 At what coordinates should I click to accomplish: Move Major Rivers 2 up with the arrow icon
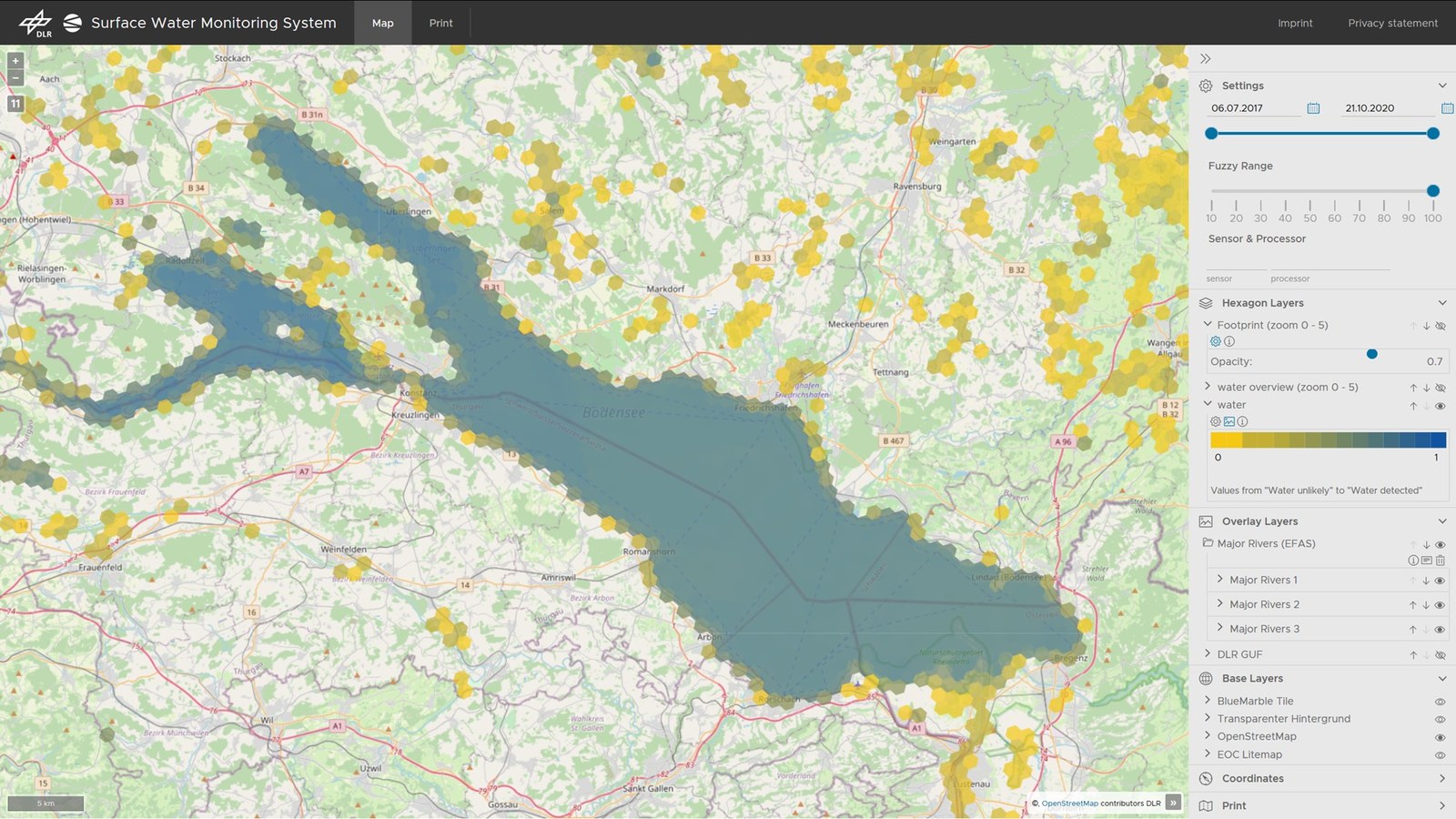tap(1411, 603)
